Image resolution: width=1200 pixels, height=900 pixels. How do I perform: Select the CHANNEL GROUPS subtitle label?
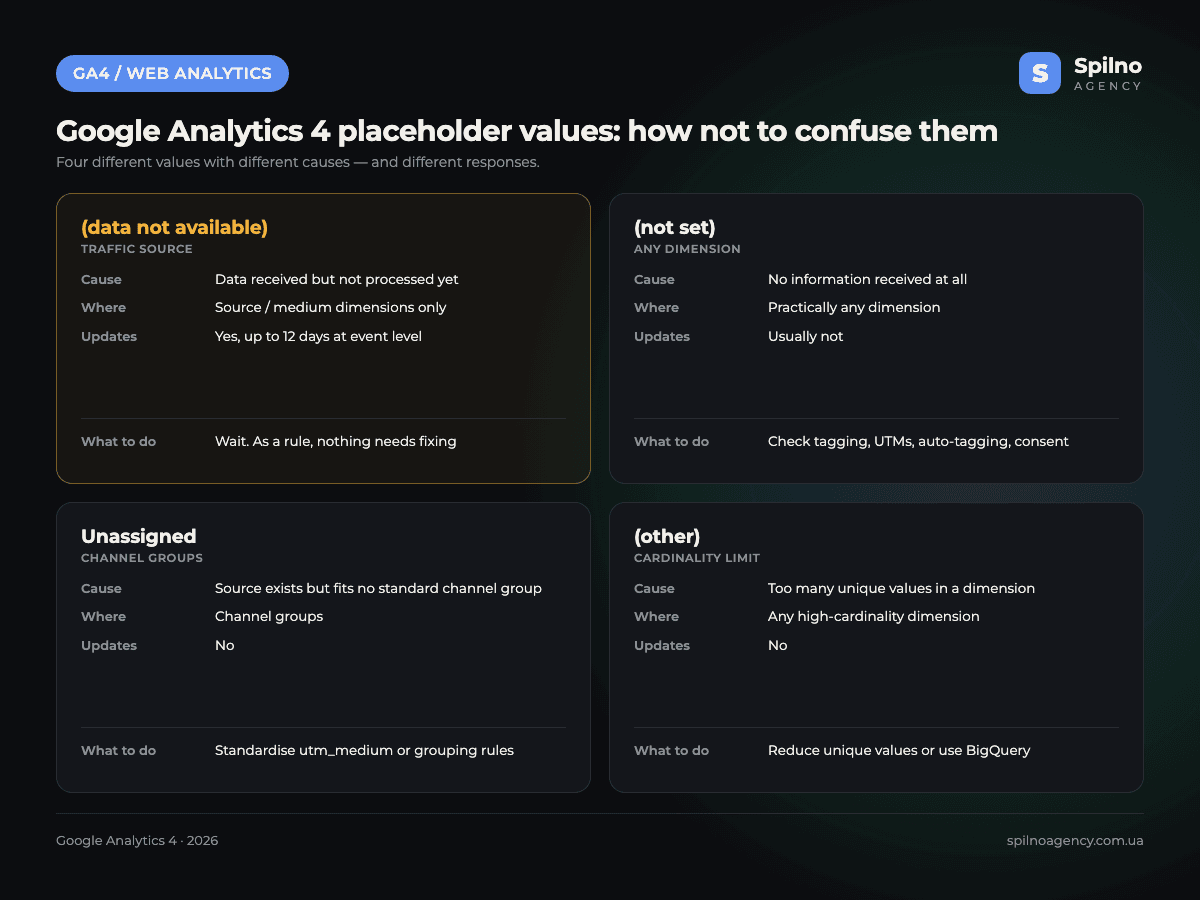pos(142,558)
